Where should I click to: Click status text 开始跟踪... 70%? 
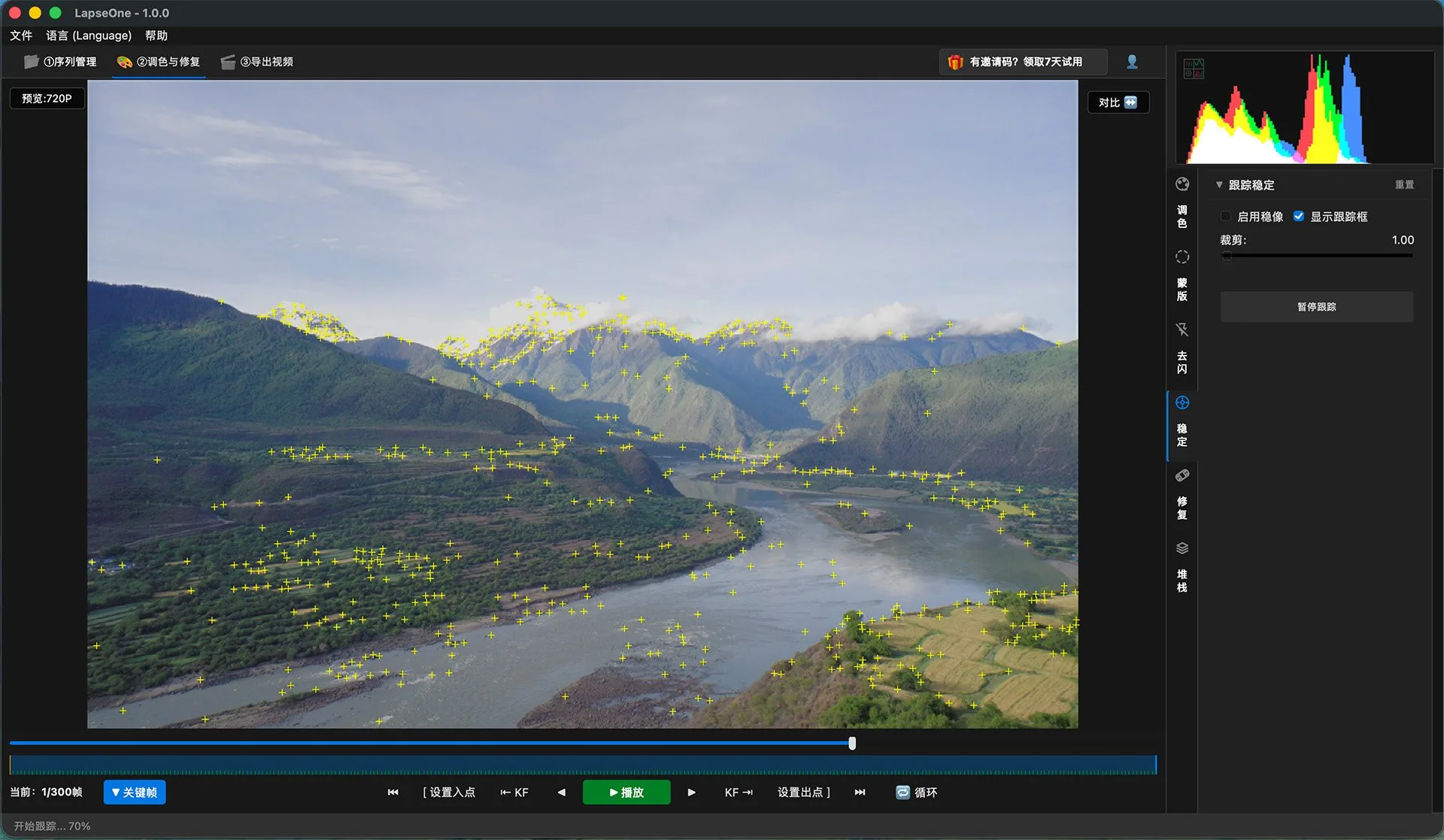(x=52, y=826)
